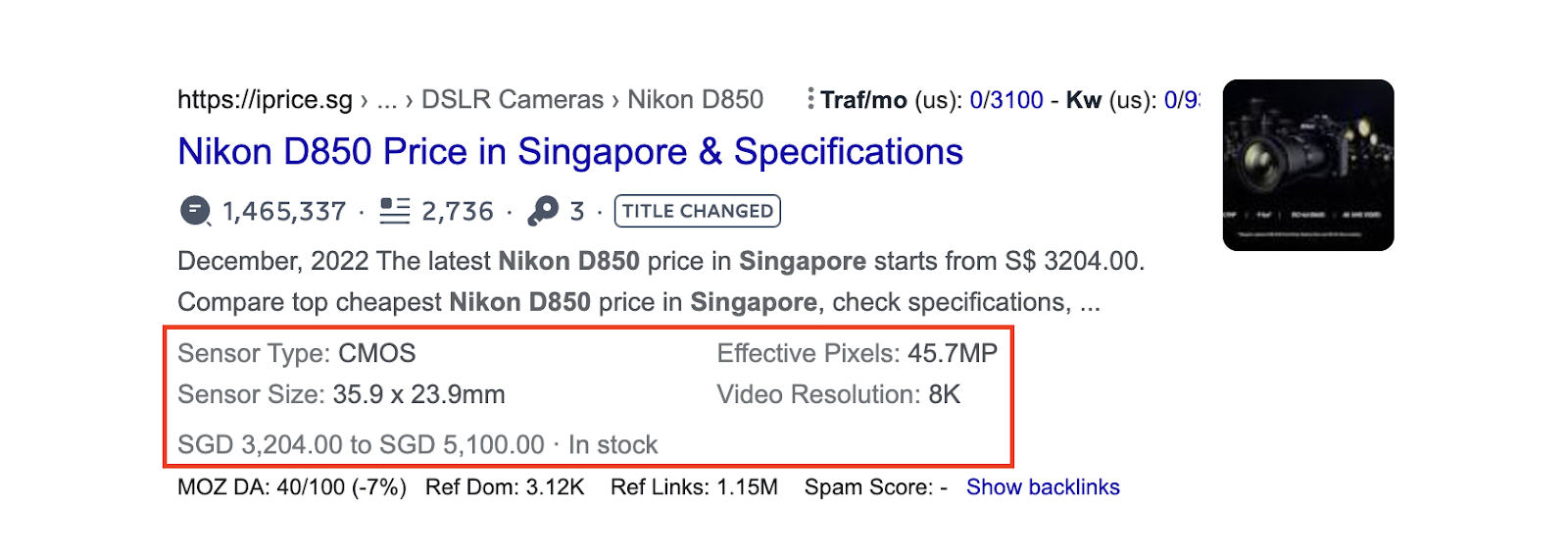The width and height of the screenshot is (1568, 560).
Task: Click the 1,465,337 number metric
Action: [x=284, y=212]
